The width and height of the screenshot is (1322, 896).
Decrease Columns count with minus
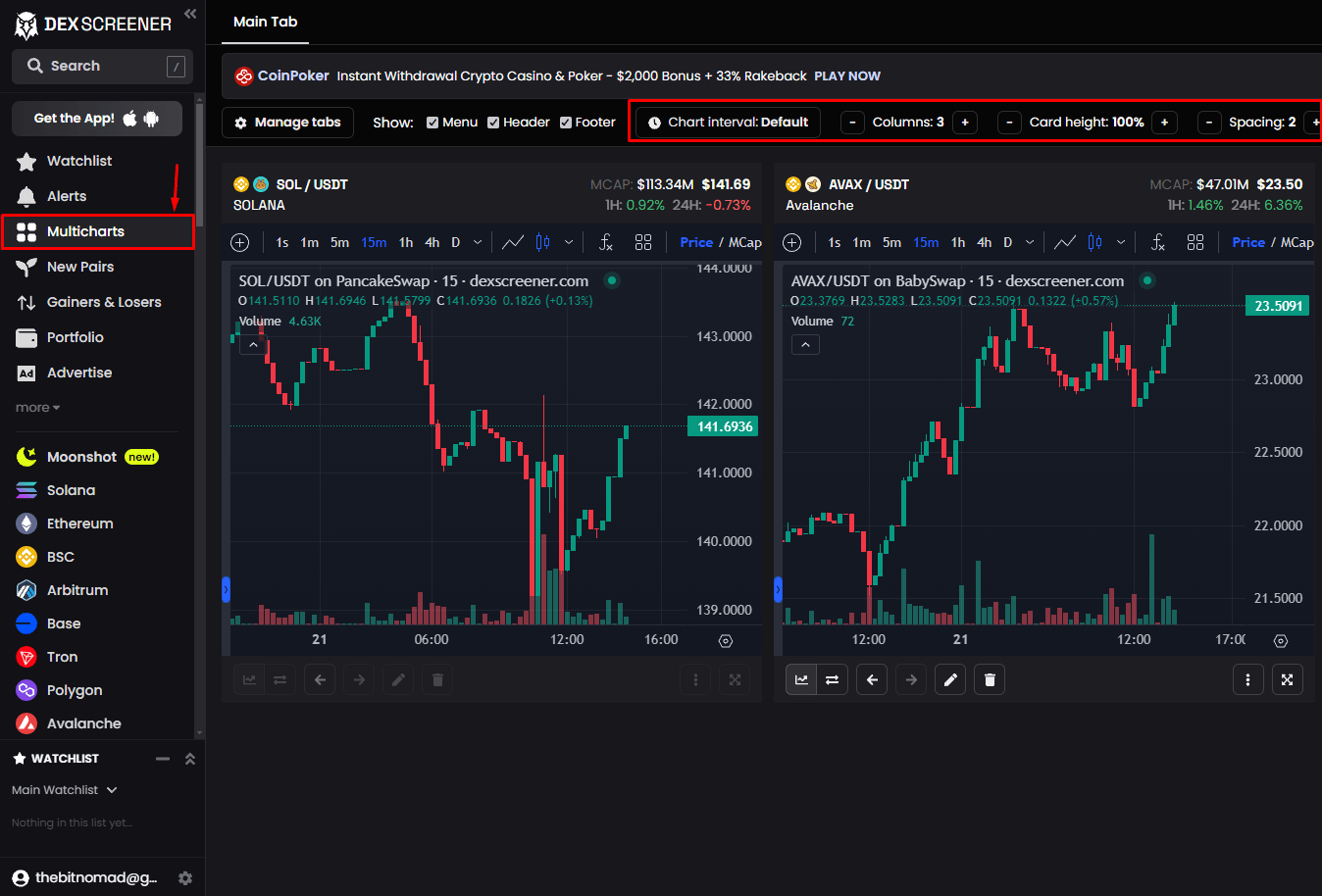[853, 123]
